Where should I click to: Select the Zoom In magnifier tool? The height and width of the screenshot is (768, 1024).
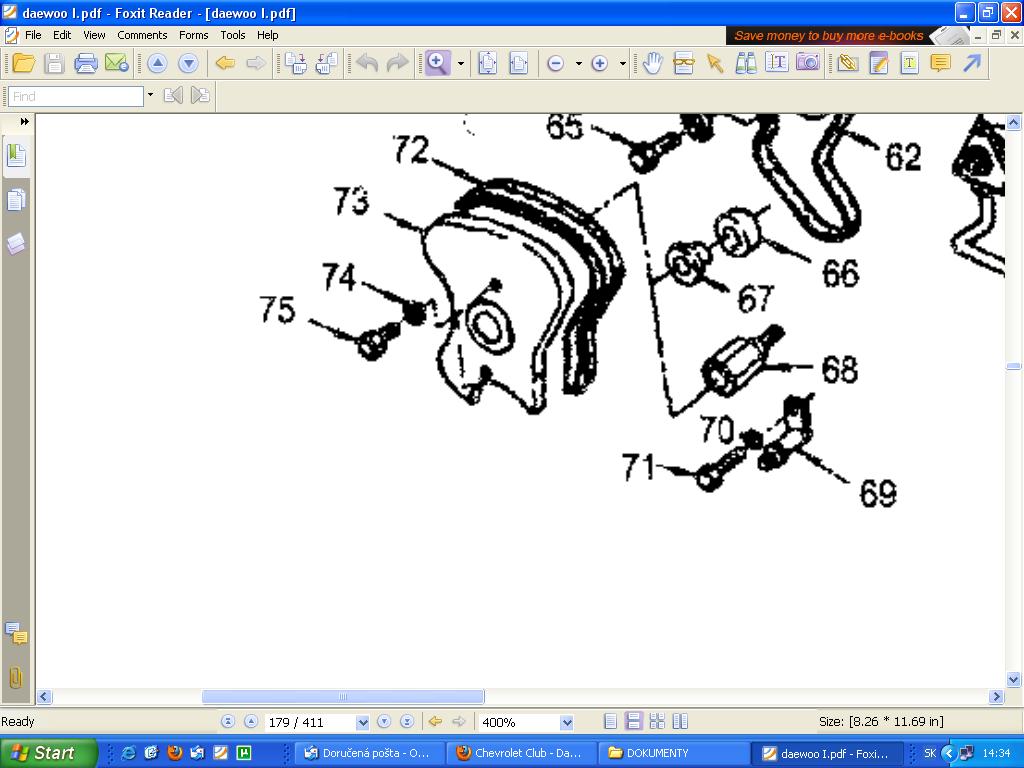(x=437, y=63)
